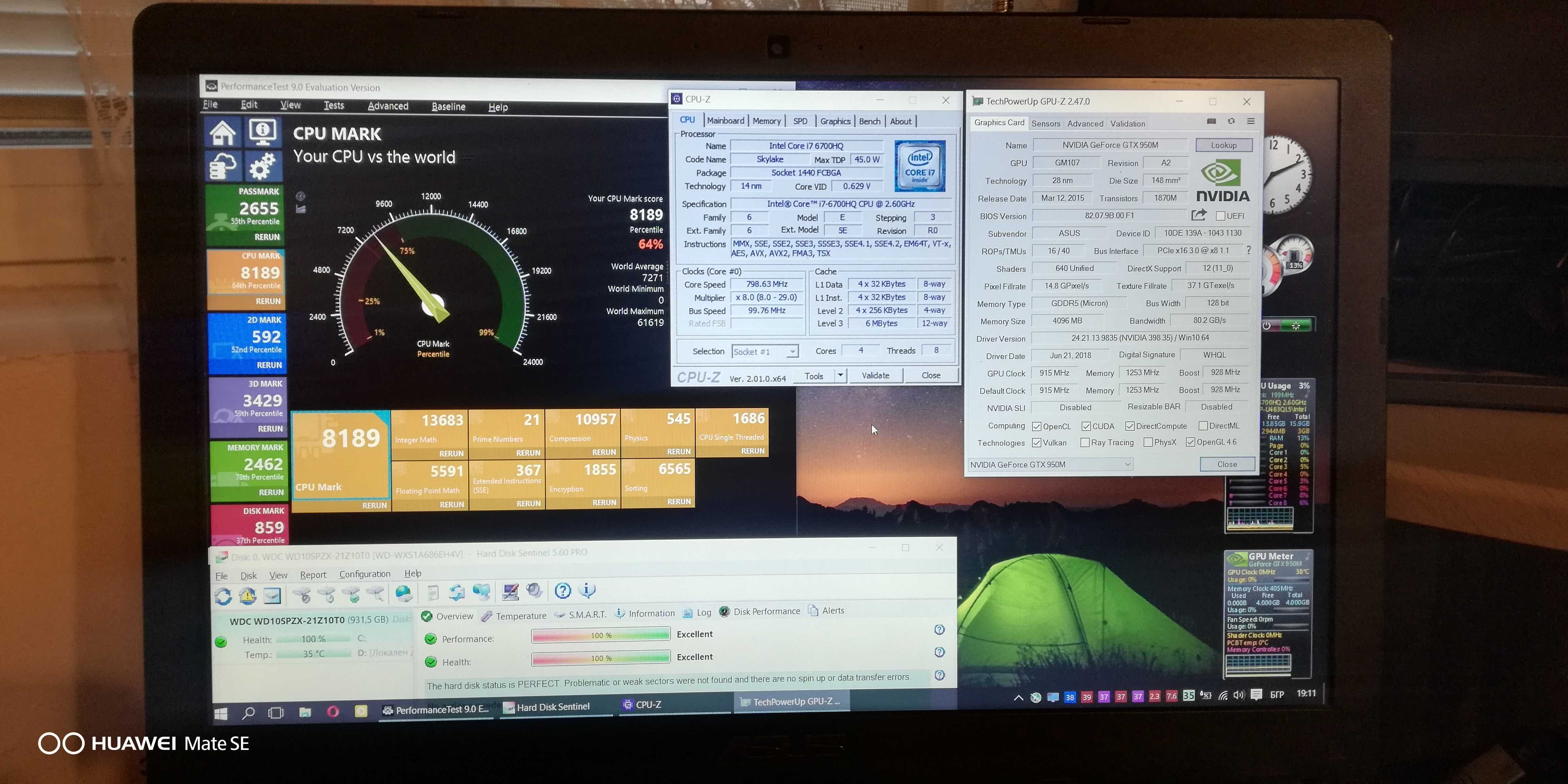Expand the CPU-Z Tools dropdown arrow
1568x784 pixels.
(840, 375)
